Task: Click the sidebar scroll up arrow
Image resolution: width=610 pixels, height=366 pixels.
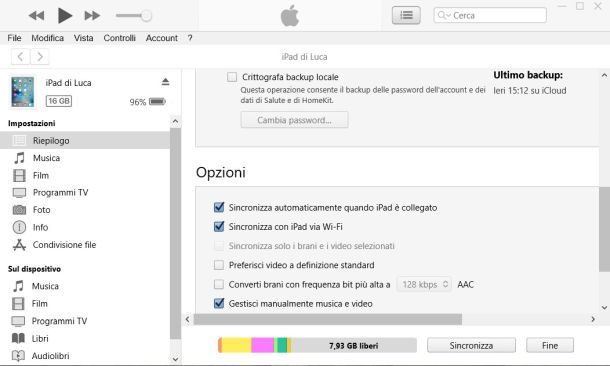Action: pyautogui.click(x=175, y=121)
